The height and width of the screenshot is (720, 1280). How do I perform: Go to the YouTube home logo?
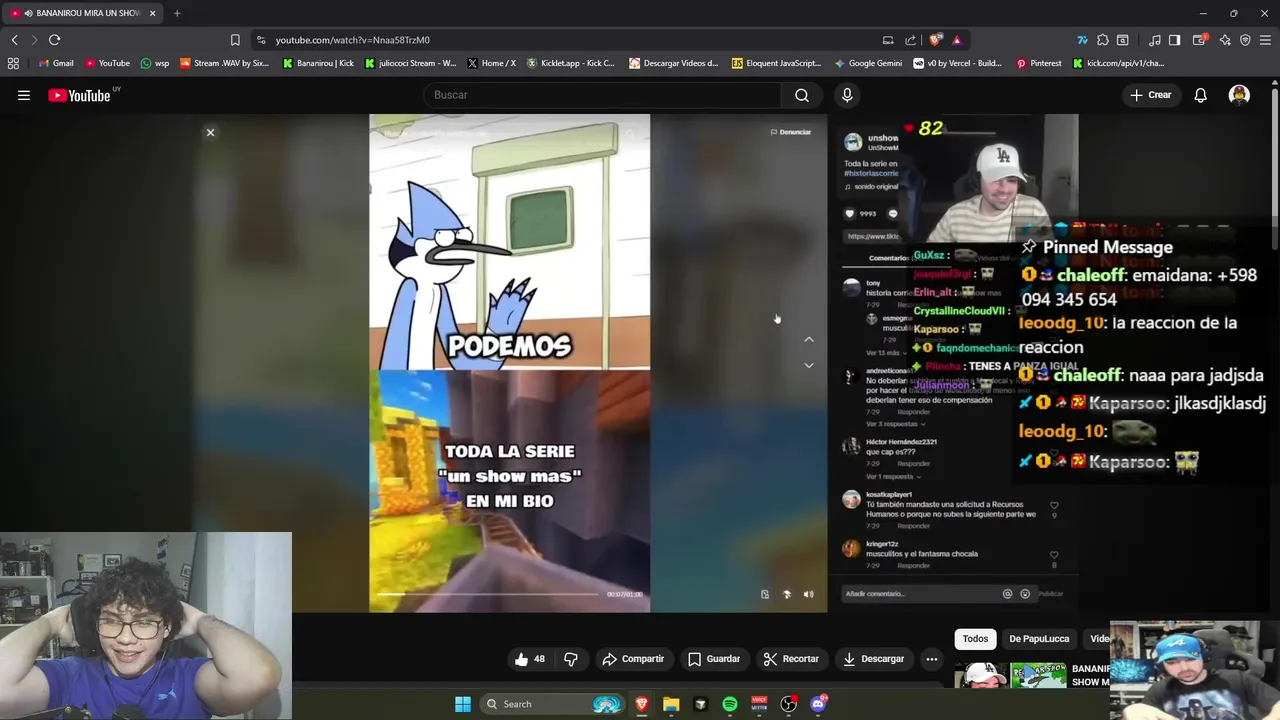80,95
